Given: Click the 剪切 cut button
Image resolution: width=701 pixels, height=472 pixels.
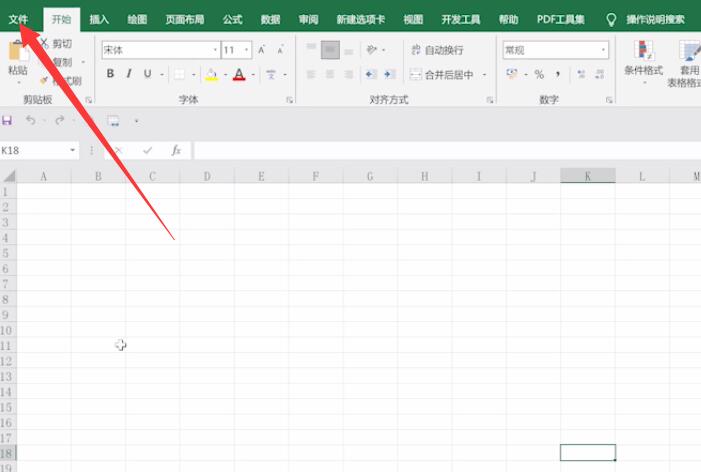Looking at the screenshot, I should click(56, 43).
